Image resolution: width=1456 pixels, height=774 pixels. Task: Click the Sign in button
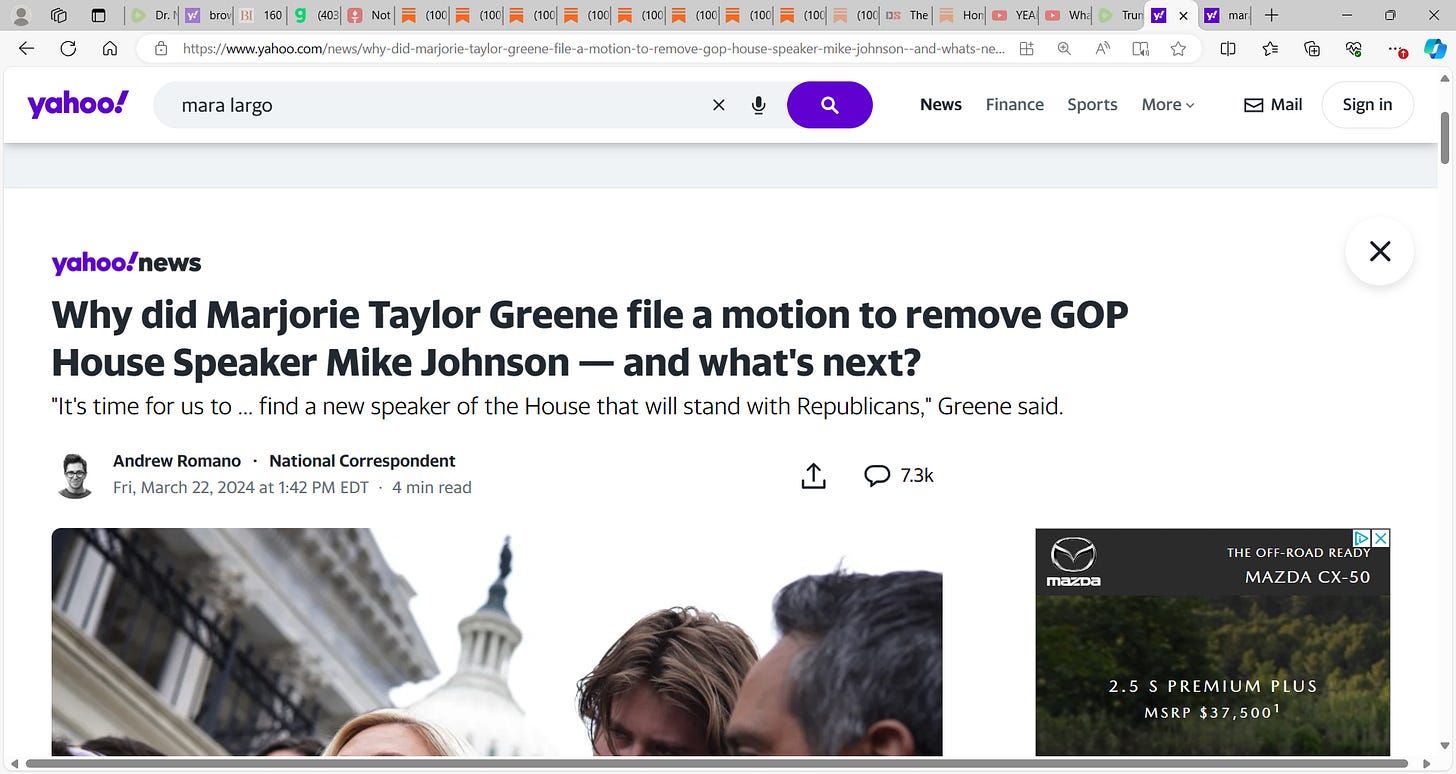[x=1367, y=105]
